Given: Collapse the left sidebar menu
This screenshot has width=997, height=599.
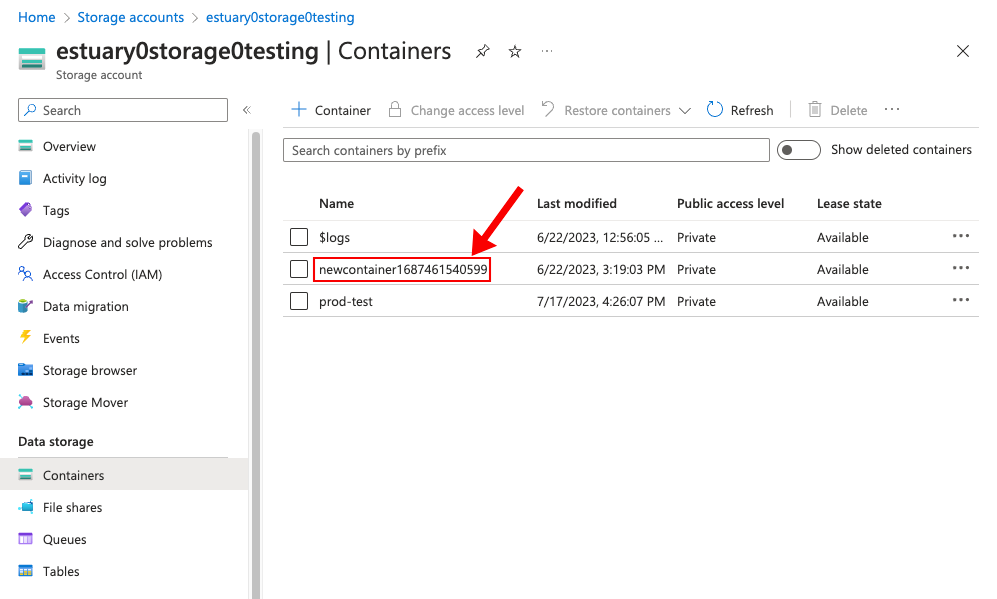Looking at the screenshot, I should (247, 110).
